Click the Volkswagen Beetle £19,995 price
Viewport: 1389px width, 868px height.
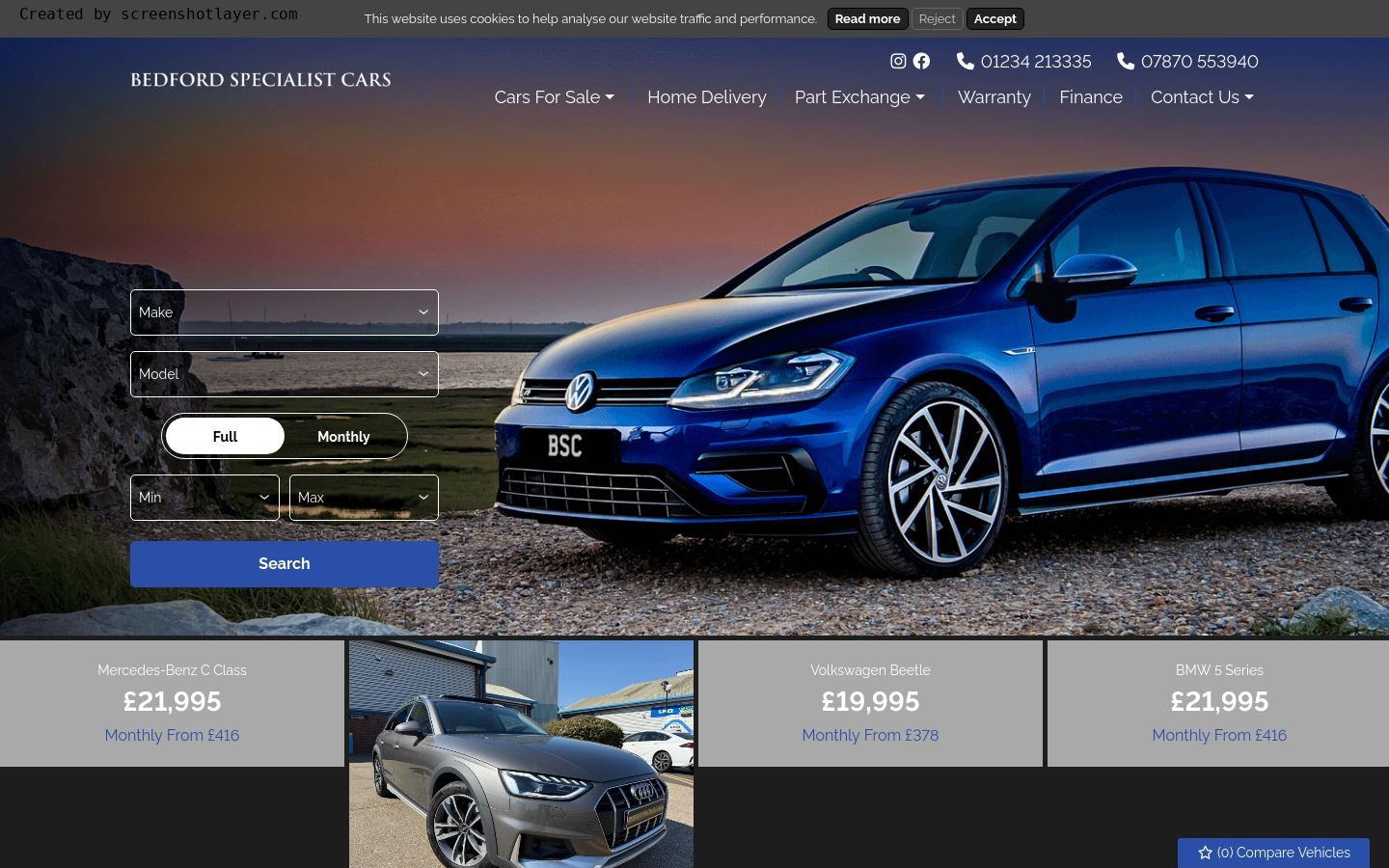click(870, 701)
